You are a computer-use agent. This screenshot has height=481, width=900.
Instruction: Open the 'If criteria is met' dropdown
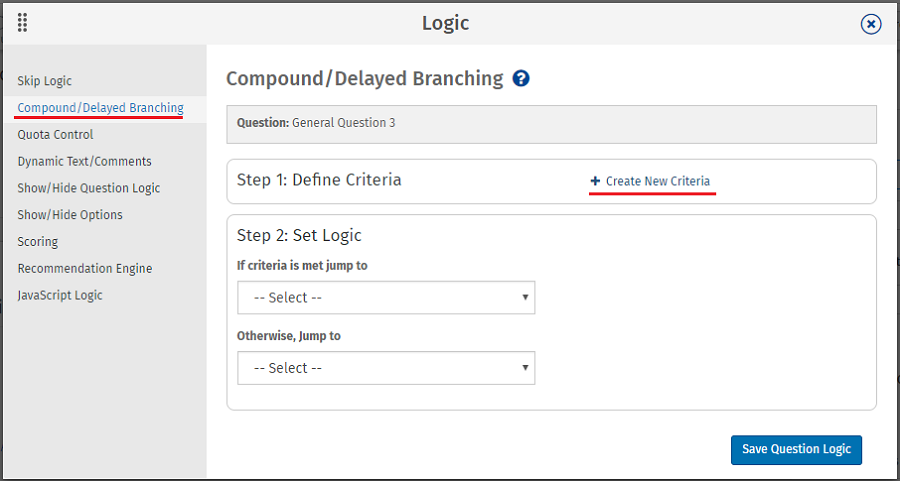[x=386, y=298]
